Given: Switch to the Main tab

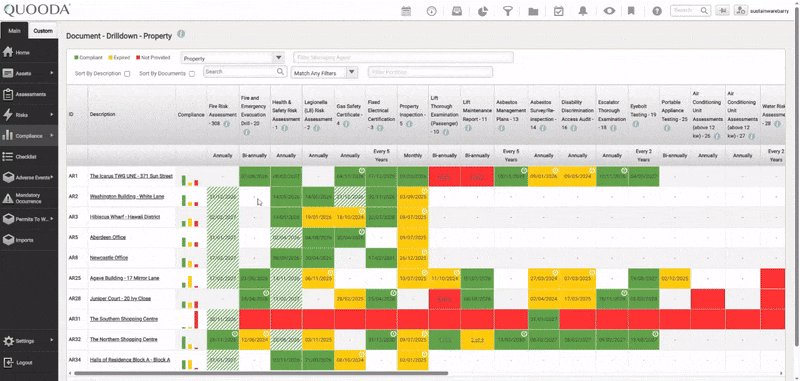Looking at the screenshot, I should [x=14, y=31].
